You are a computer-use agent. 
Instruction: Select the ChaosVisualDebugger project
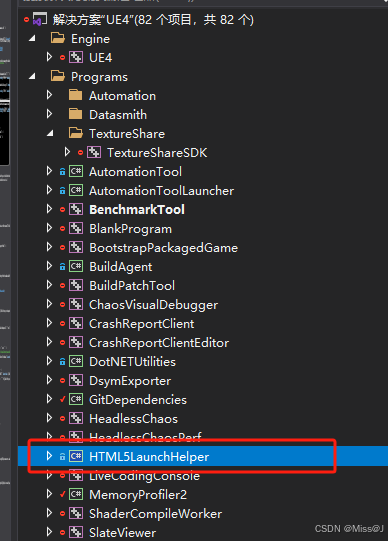click(x=153, y=305)
